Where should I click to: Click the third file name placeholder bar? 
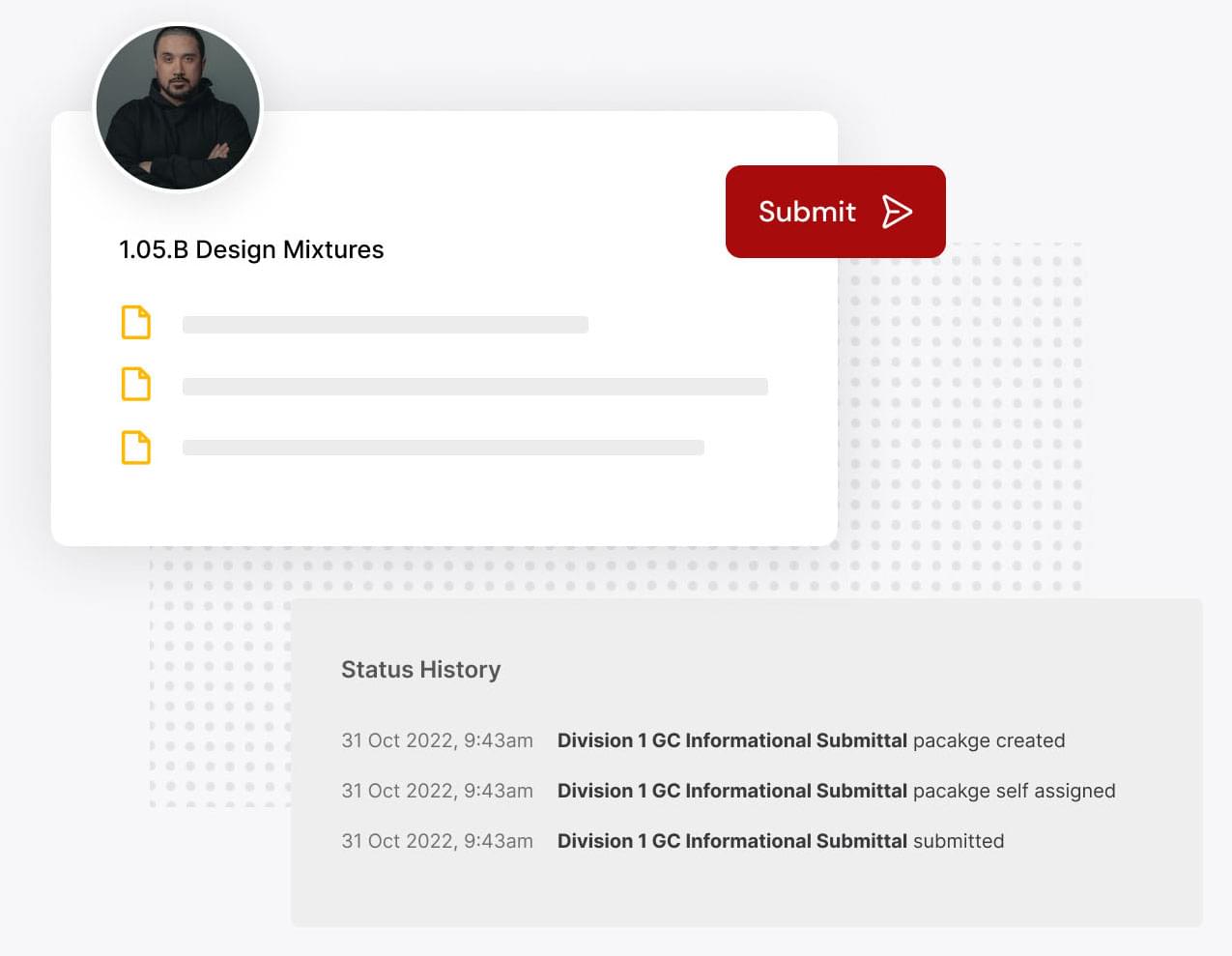[x=444, y=448]
